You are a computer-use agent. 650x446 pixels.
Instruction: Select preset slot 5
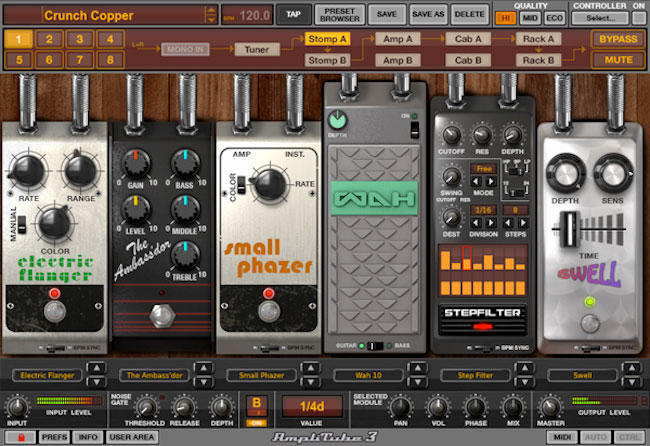tap(19, 60)
